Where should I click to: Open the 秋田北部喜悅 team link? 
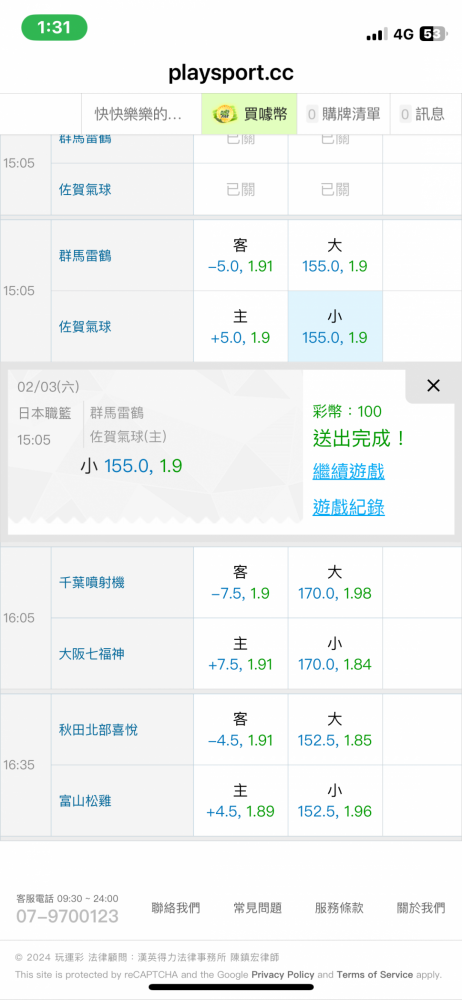click(x=98, y=730)
